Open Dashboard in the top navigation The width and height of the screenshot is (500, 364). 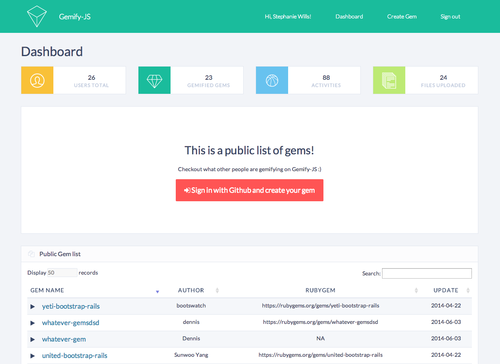pos(349,17)
